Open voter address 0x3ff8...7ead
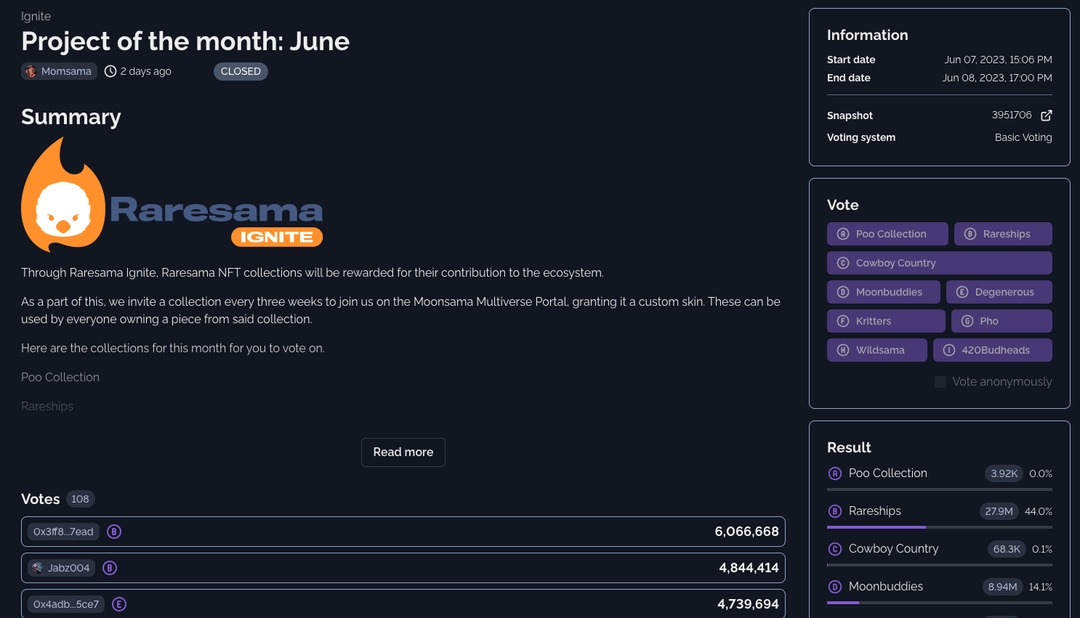This screenshot has height=618, width=1080. (x=63, y=531)
